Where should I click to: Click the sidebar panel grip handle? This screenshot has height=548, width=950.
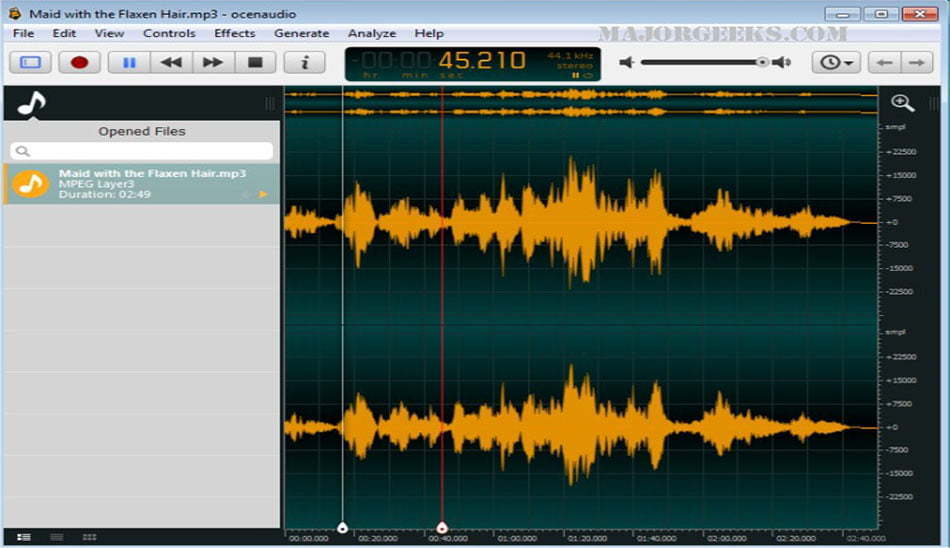tap(270, 104)
